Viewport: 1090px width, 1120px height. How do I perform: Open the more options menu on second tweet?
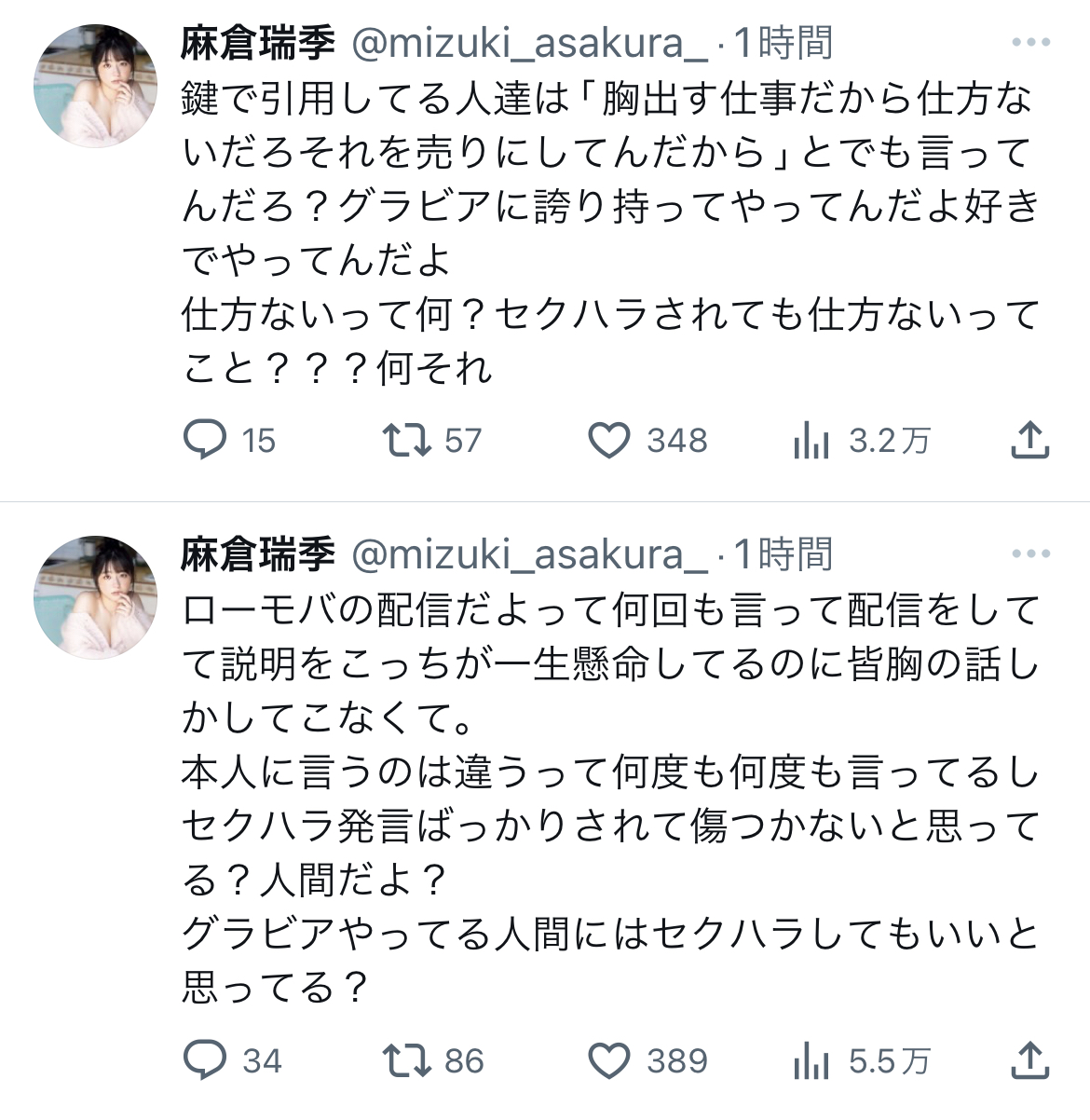point(1030,554)
